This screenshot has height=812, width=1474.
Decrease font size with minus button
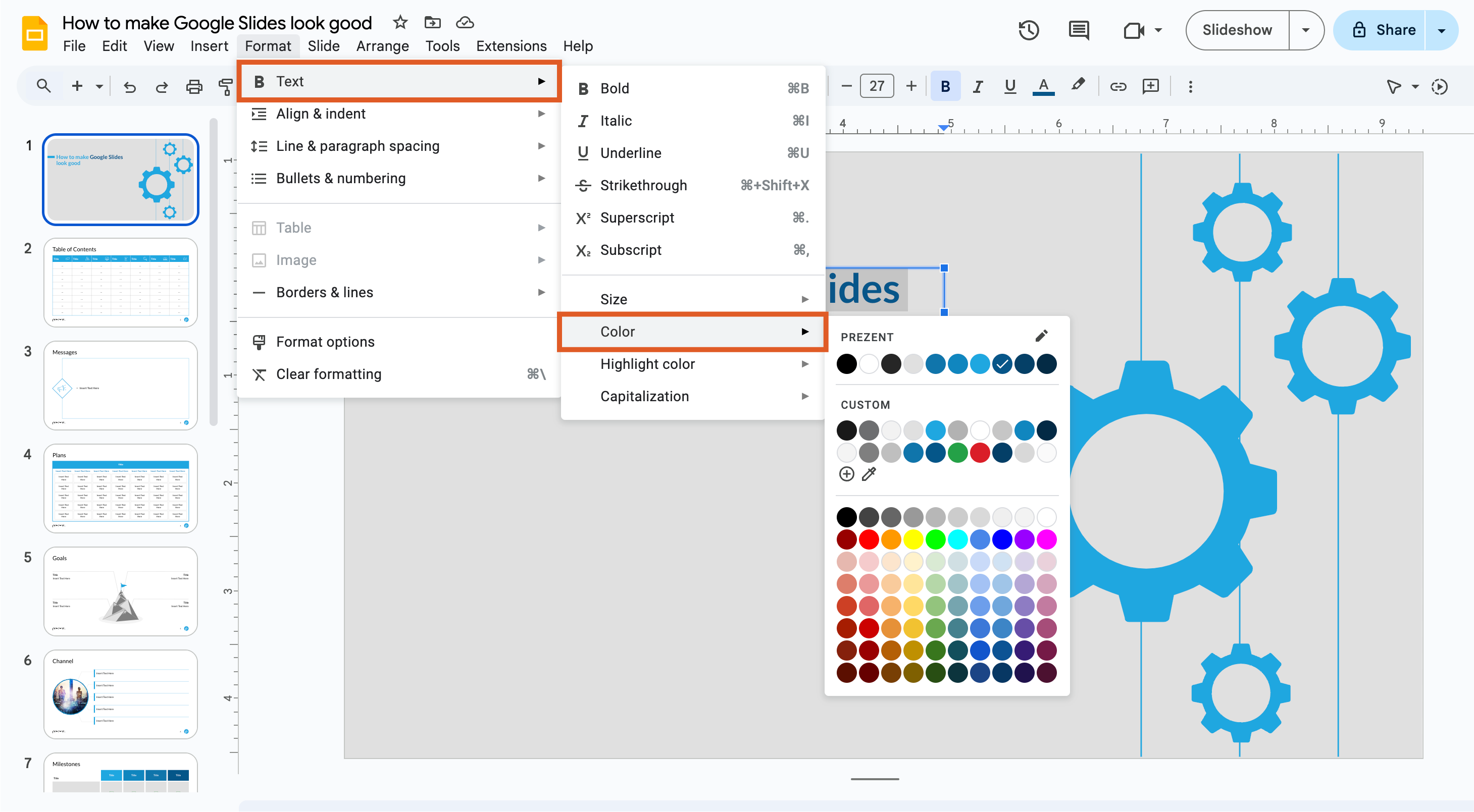(x=847, y=86)
